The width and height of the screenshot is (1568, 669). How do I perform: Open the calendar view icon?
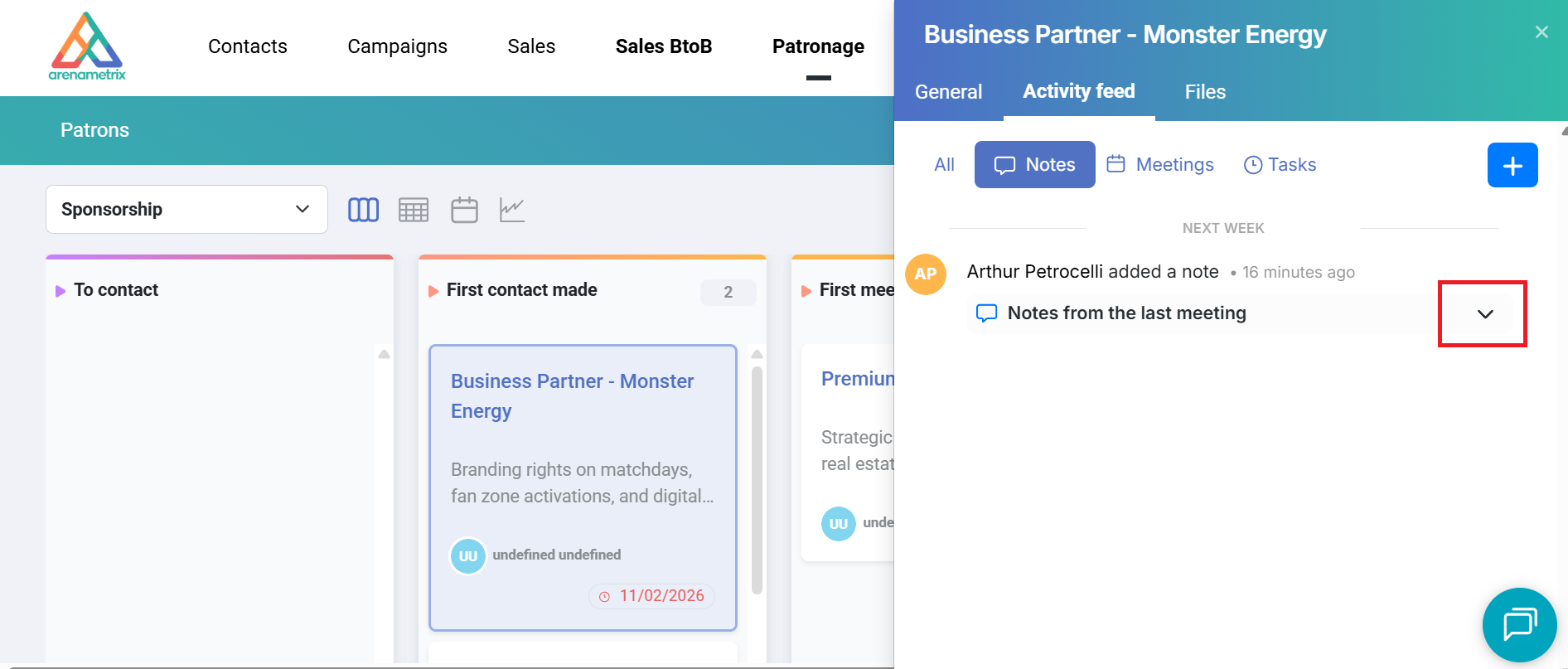464,210
